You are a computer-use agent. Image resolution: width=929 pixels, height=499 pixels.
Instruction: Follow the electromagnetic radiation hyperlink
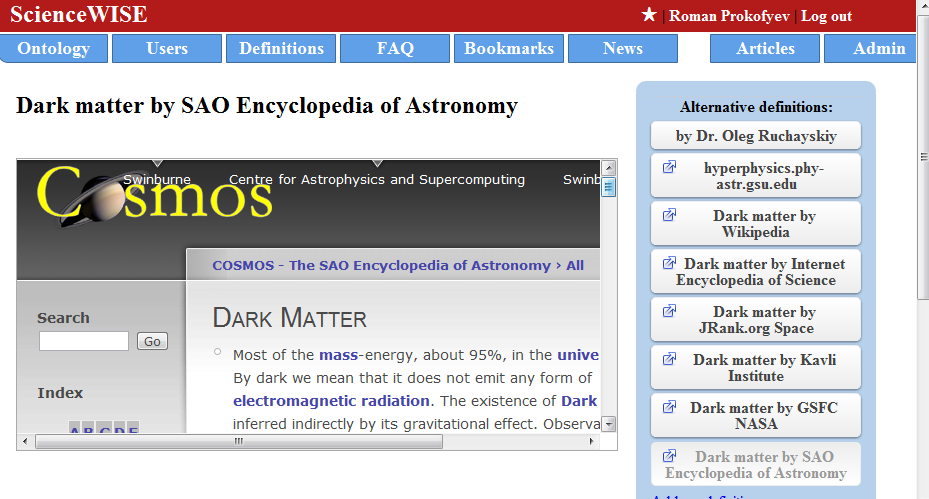click(331, 401)
